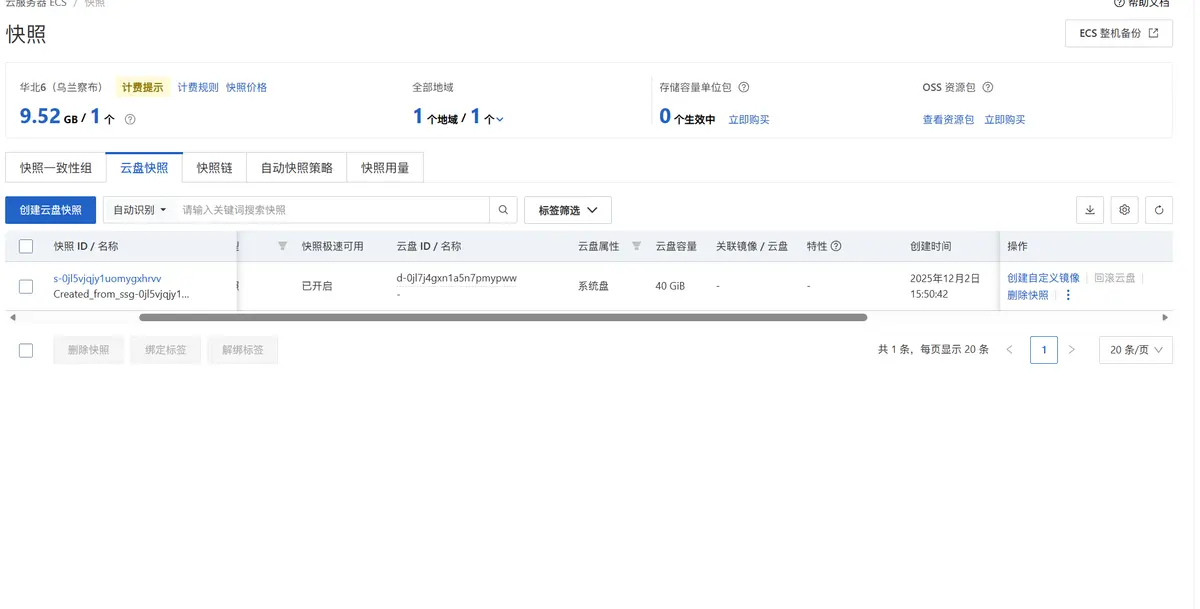Click 立即购买 under OSS 资源包
The image size is (1200, 609).
point(1005,120)
